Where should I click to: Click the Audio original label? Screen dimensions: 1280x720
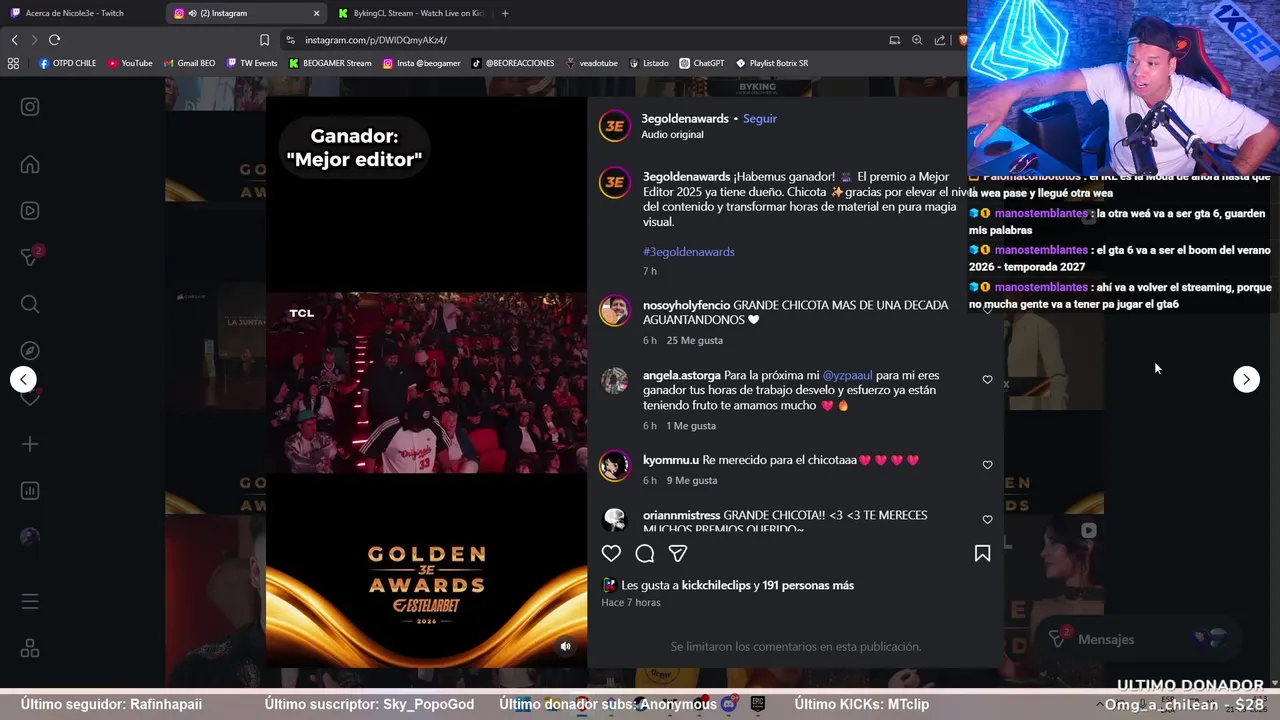click(672, 135)
